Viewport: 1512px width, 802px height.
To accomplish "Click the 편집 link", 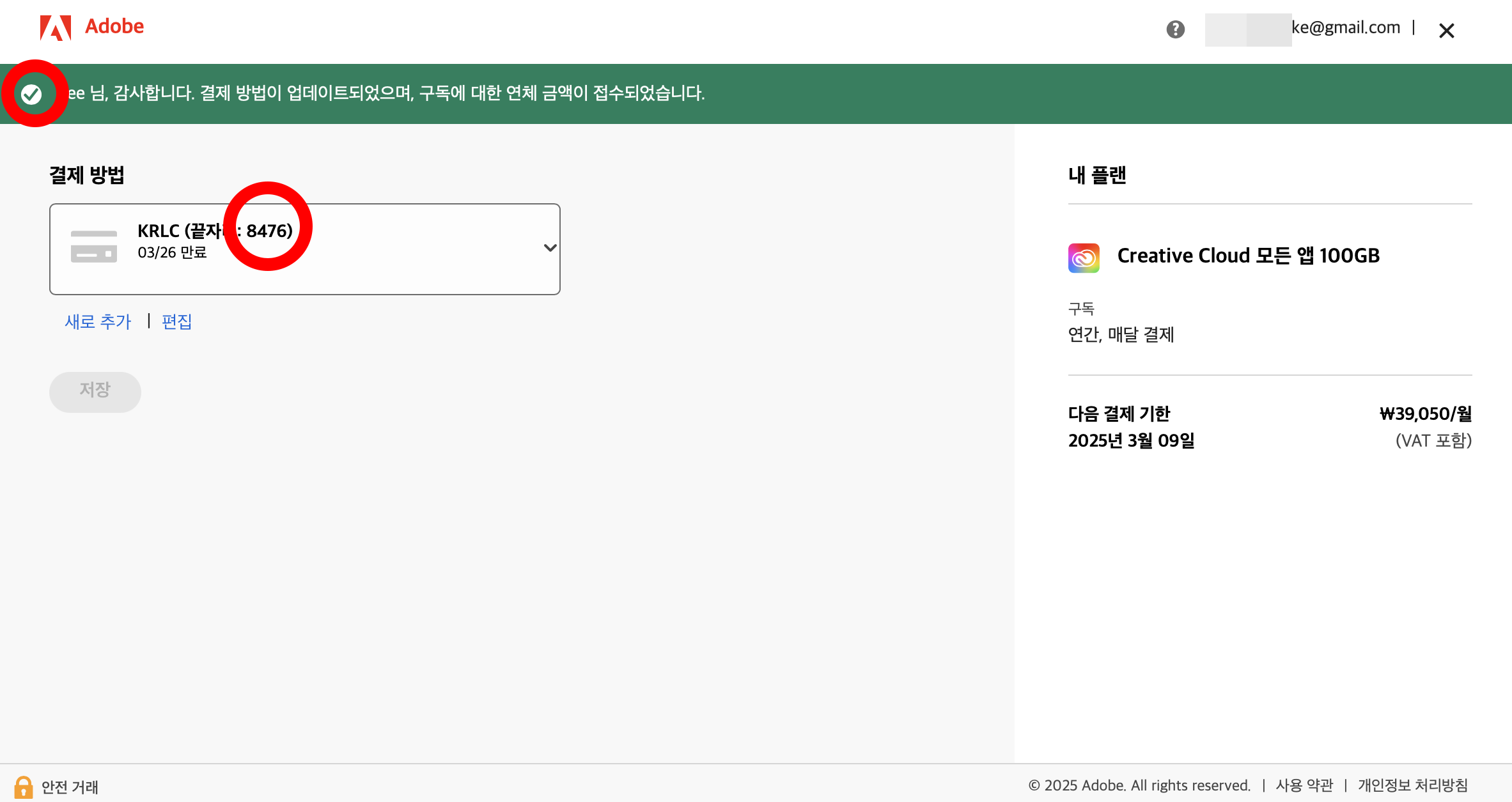I will point(176,321).
